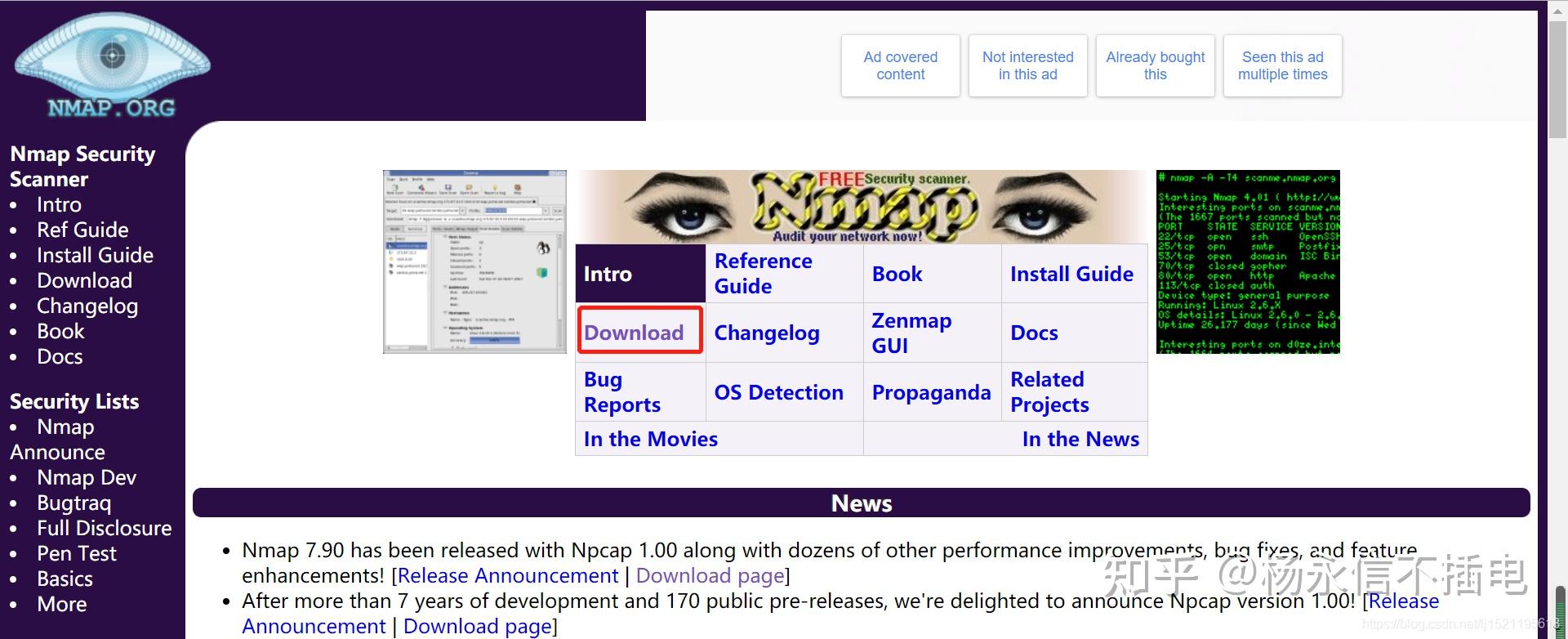Open Bug Reports page
Screen dimensions: 1568x639
click(621, 392)
